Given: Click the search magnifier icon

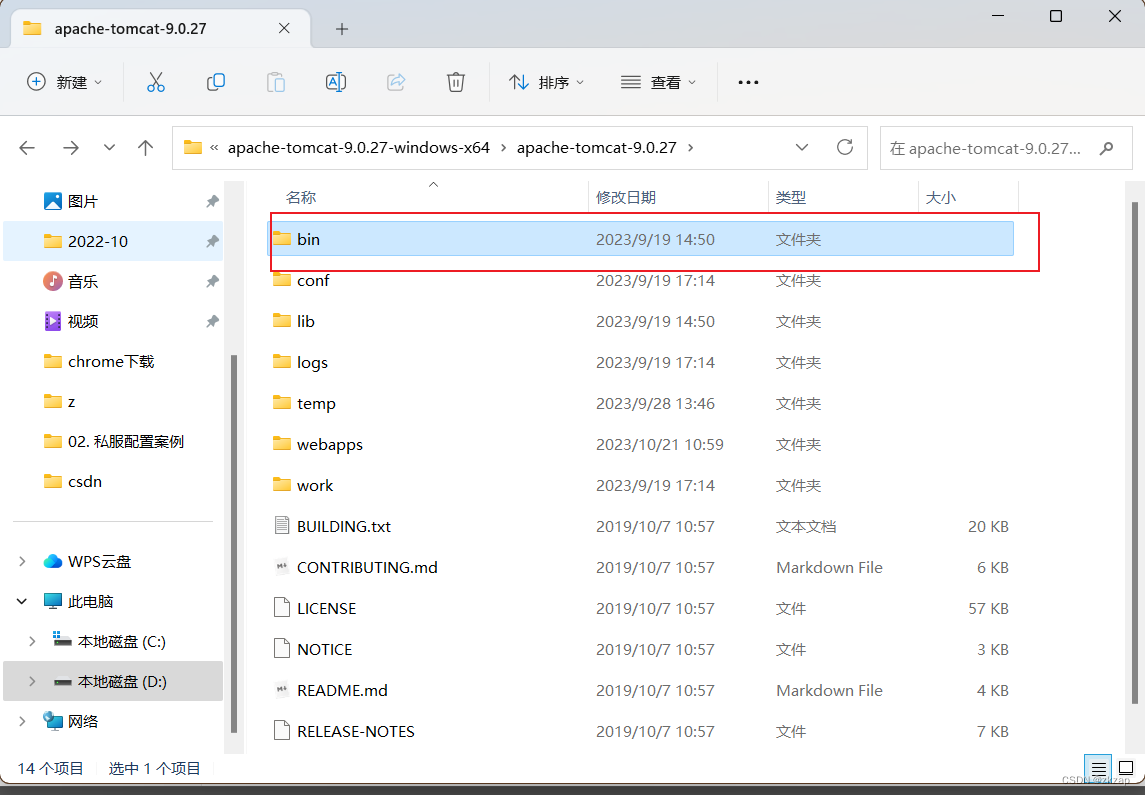Looking at the screenshot, I should tap(1106, 148).
